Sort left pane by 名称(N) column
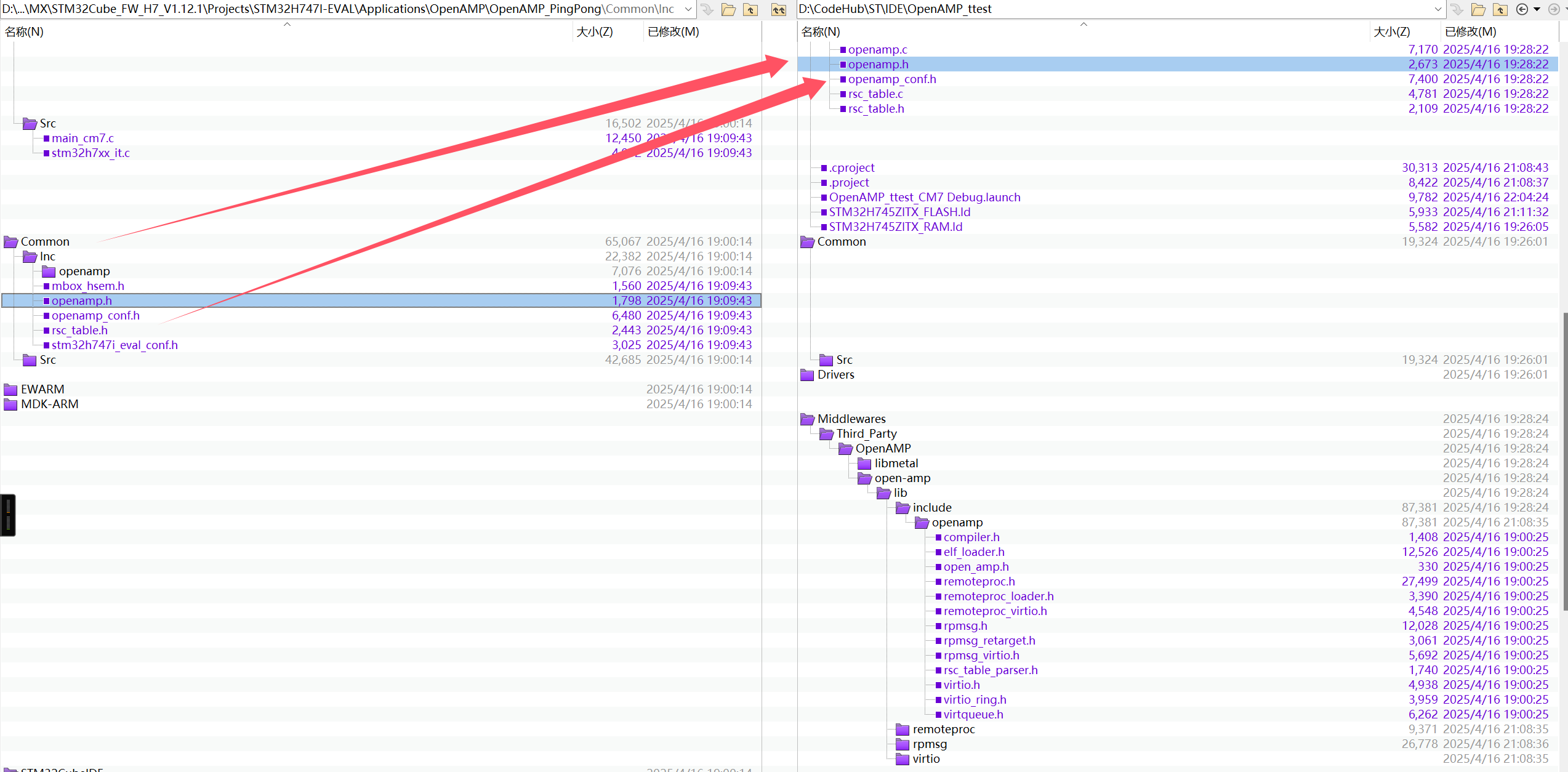The image size is (1568, 772). click(25, 31)
